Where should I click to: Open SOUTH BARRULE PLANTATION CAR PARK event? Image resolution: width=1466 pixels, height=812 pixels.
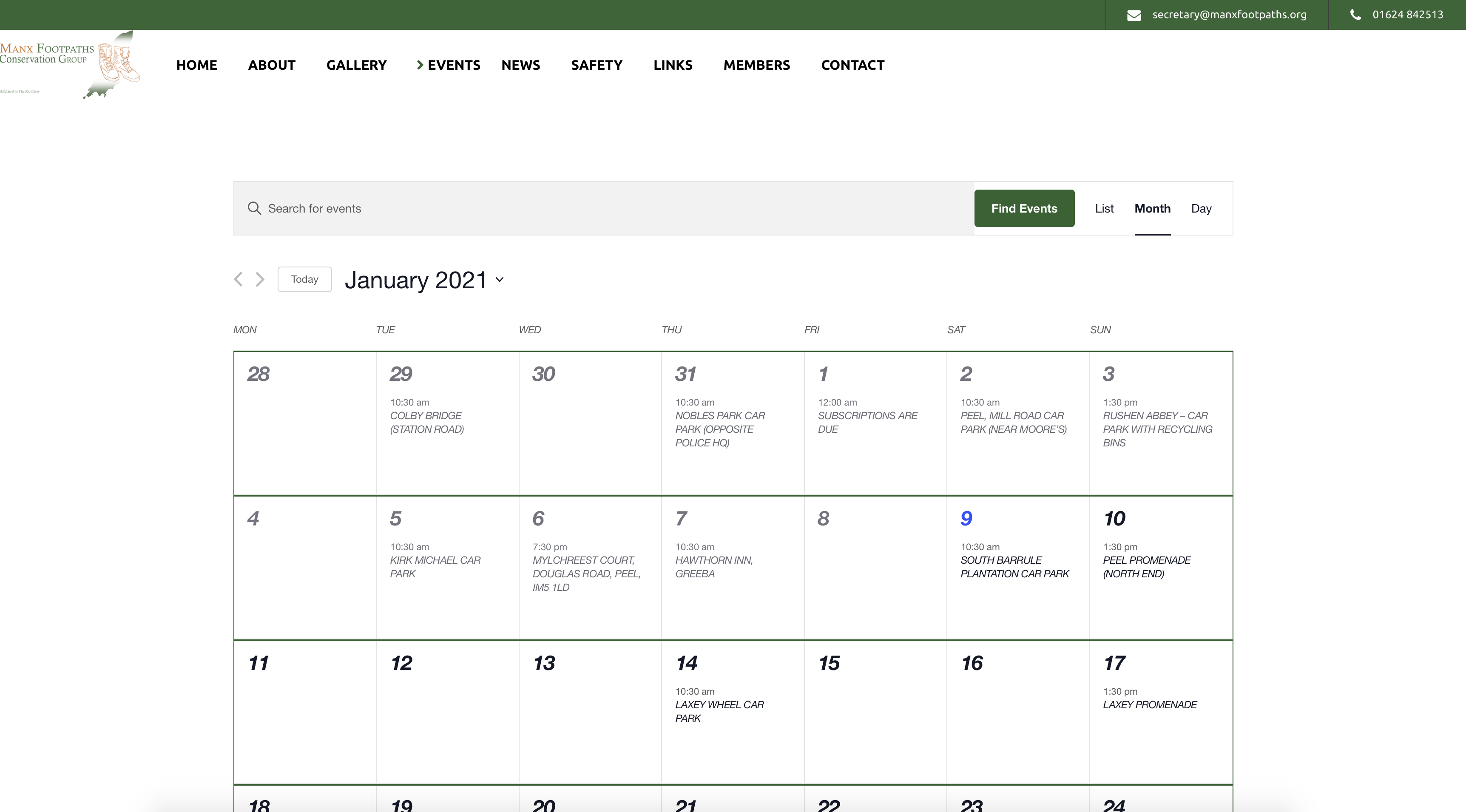point(1015,567)
